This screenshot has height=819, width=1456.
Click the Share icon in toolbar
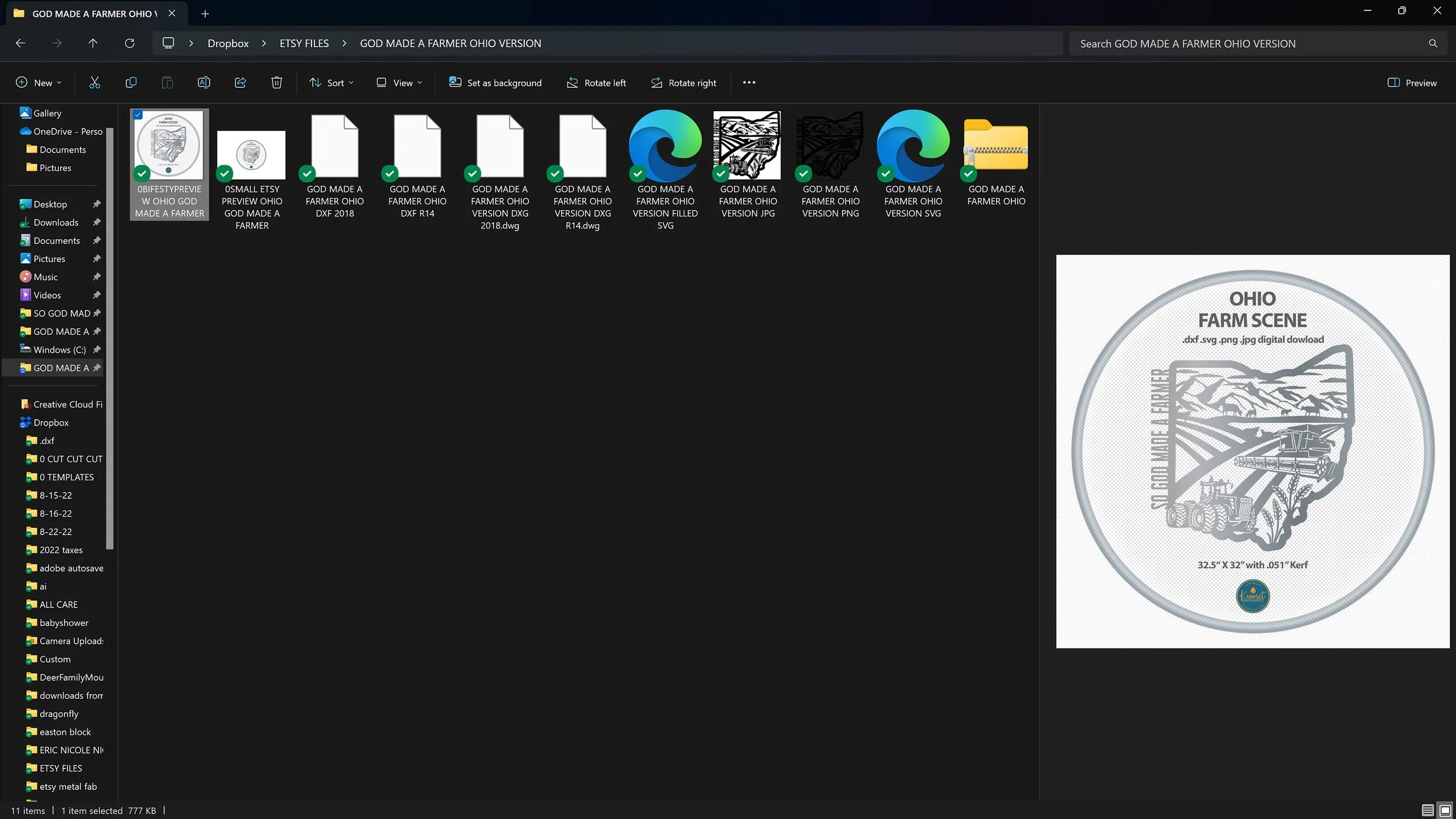tap(240, 83)
